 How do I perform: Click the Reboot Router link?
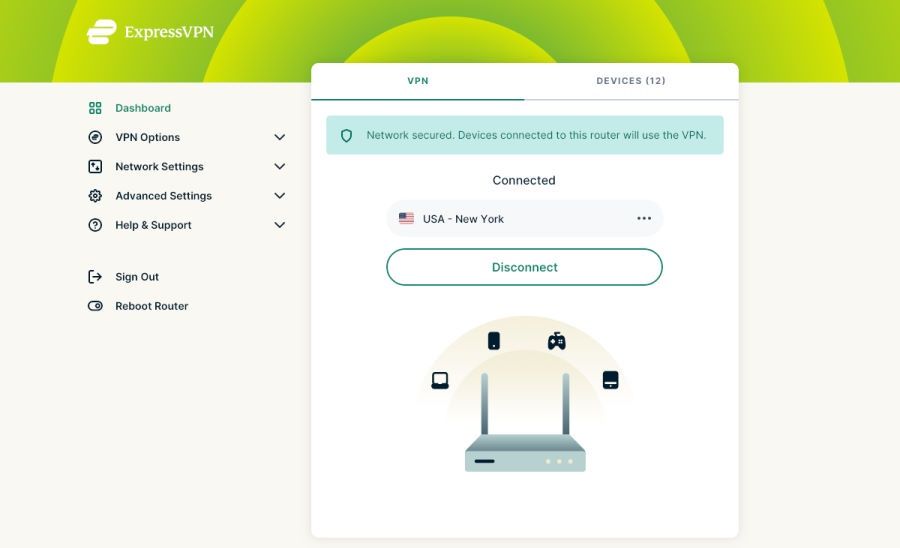click(152, 306)
